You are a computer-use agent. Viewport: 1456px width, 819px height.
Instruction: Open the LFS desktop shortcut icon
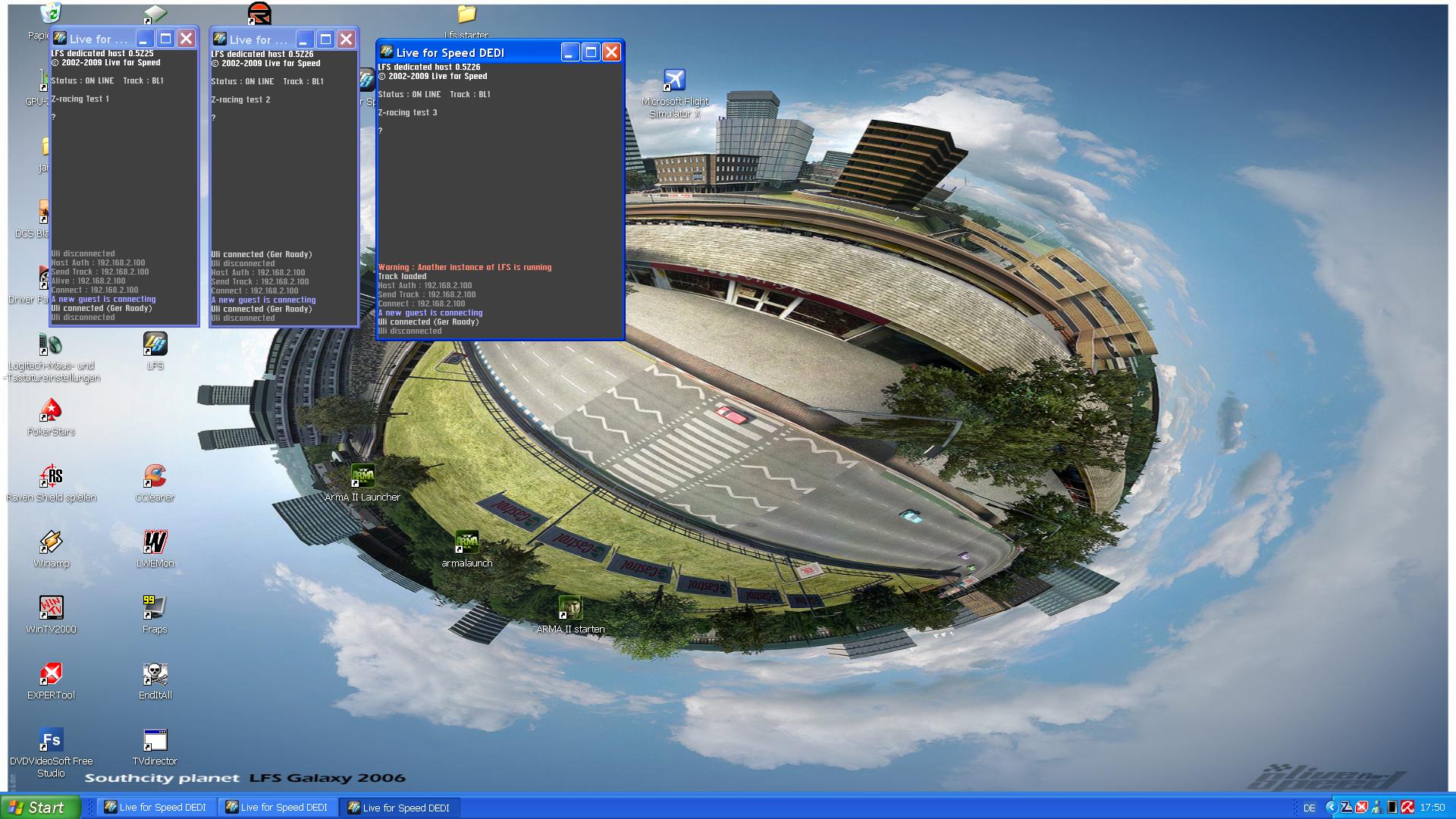click(x=155, y=345)
